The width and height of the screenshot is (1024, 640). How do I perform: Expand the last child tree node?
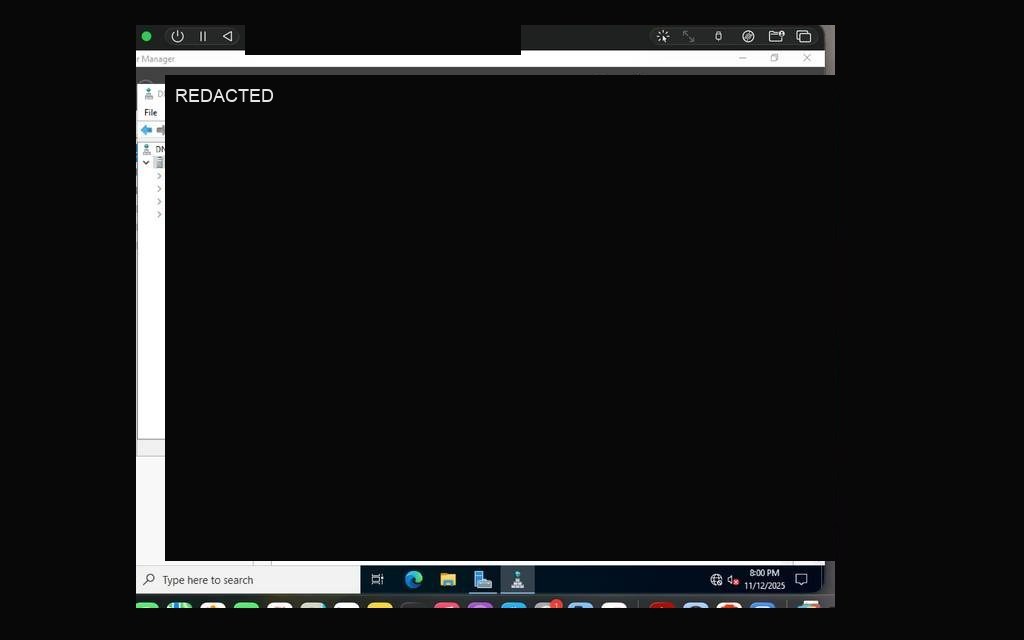coord(159,214)
